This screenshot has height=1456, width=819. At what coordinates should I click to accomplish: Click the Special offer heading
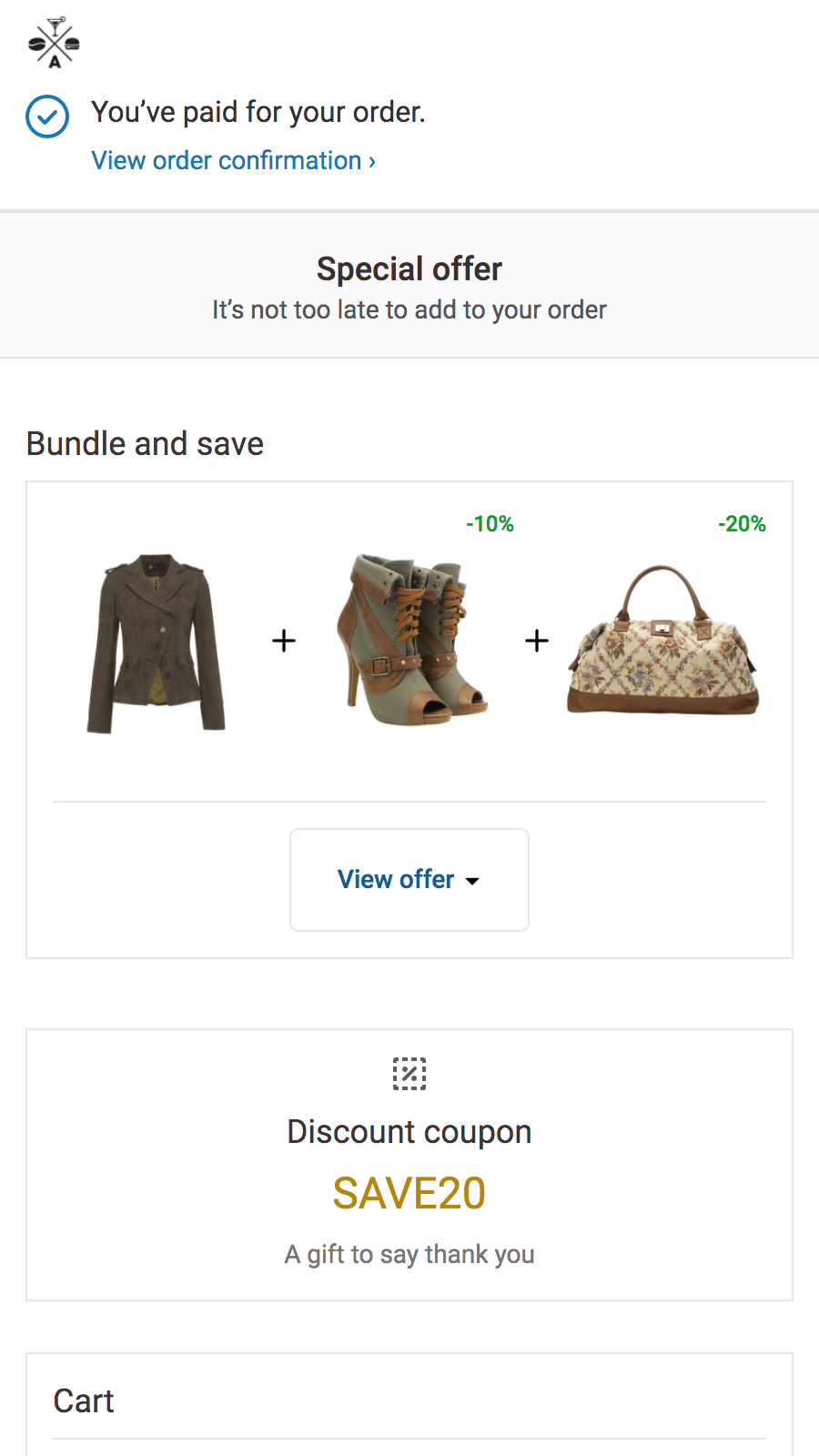click(x=409, y=268)
